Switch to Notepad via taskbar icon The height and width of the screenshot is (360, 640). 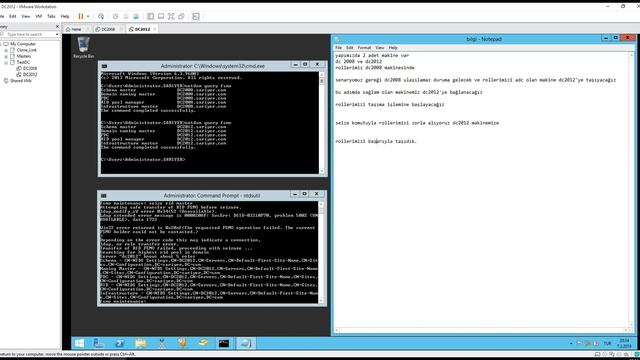245,343
